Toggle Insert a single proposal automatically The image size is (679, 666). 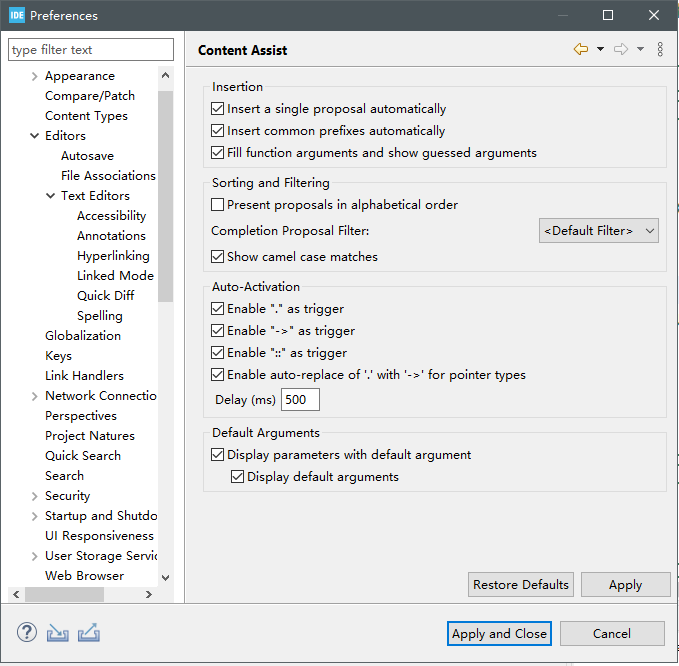click(217, 108)
